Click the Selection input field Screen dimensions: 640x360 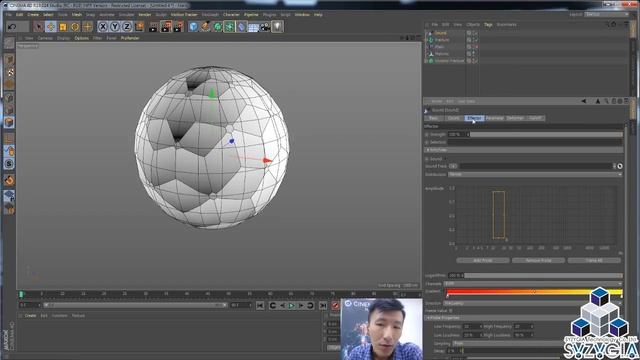[535, 142]
